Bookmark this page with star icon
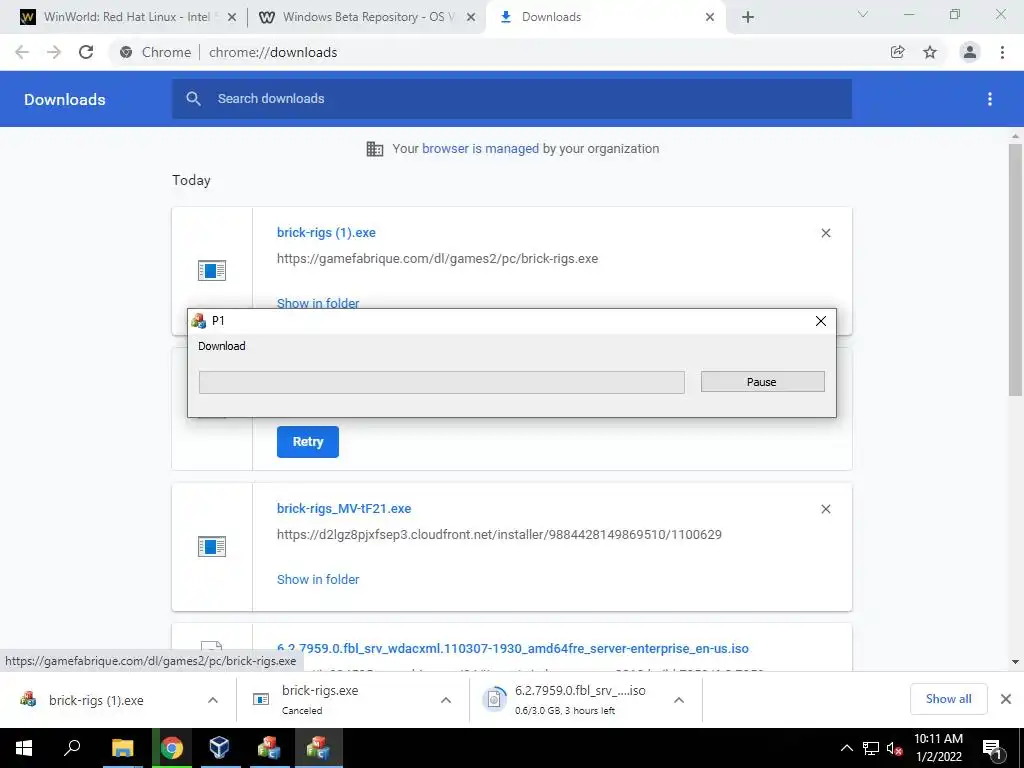 [x=930, y=52]
